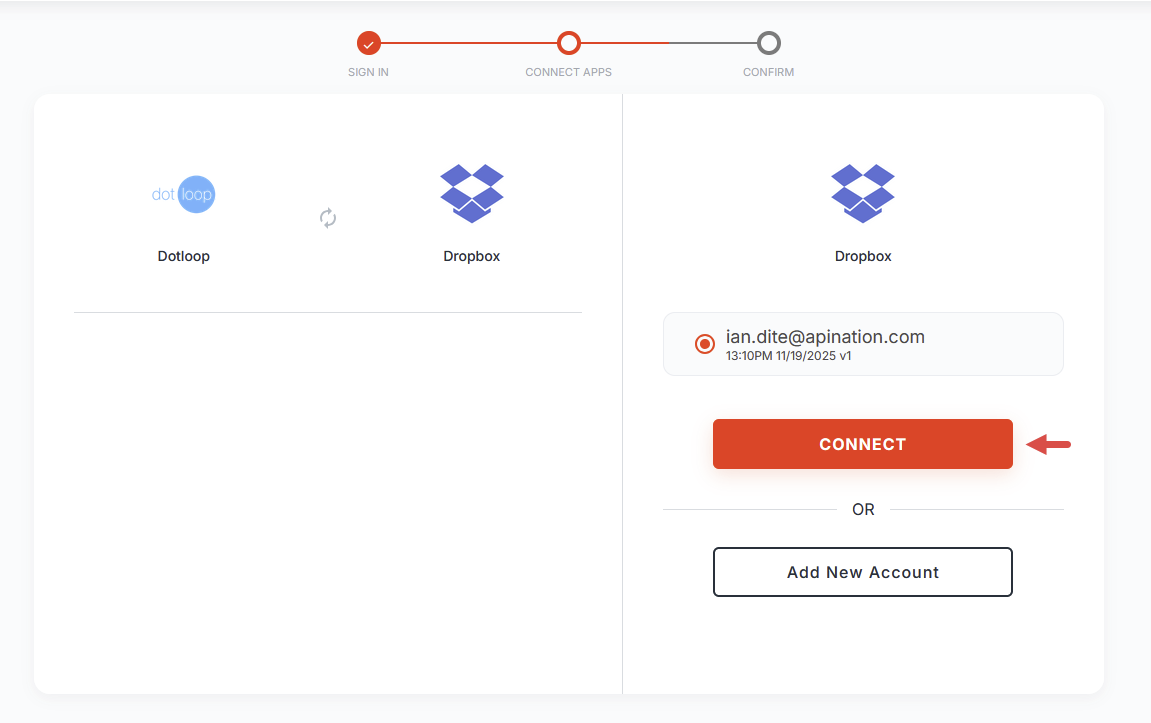
Task: Click the Dropbox logo beside the sync icon
Action: point(472,194)
